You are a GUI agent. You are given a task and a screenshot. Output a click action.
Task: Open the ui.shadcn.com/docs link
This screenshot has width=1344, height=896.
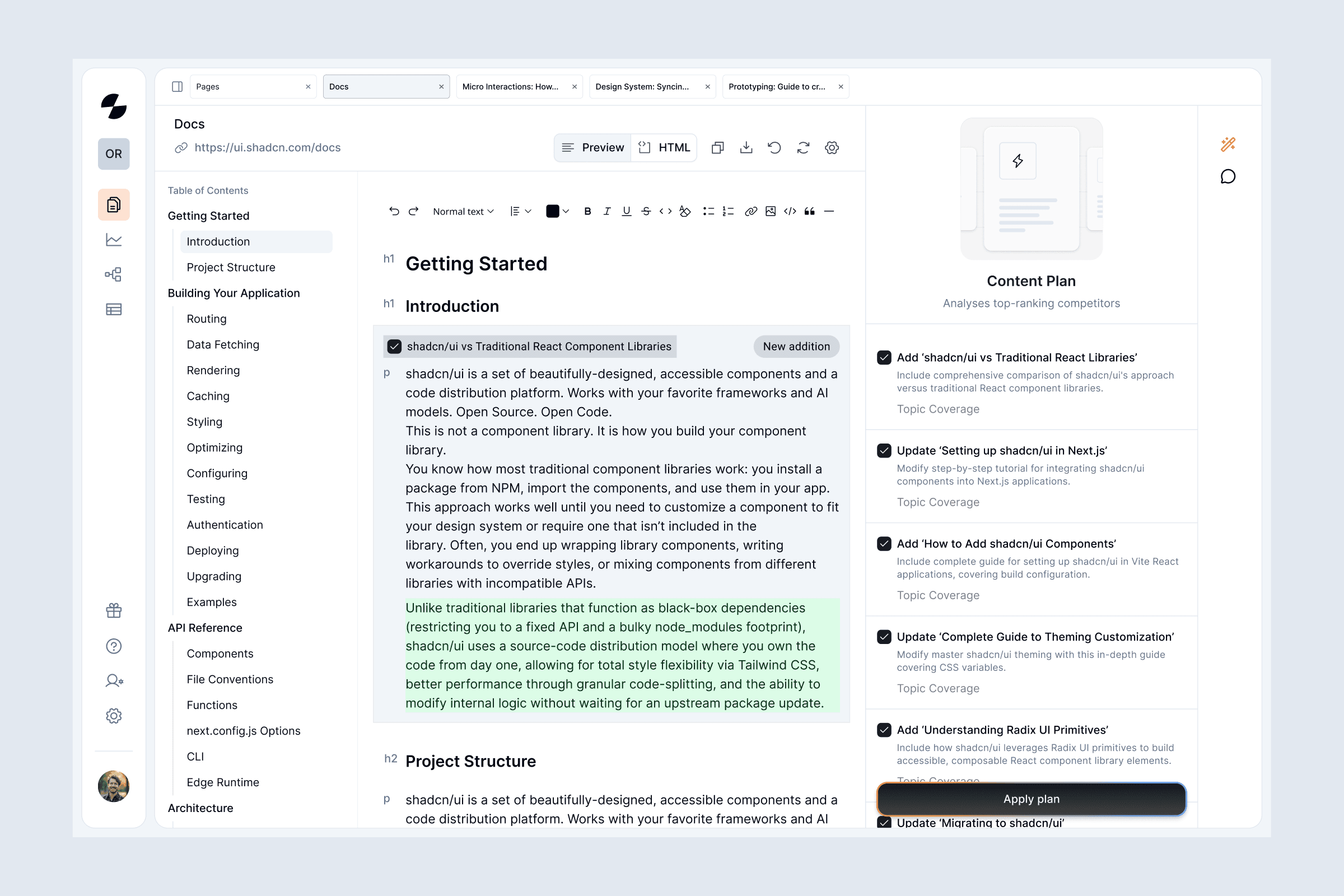pos(267,147)
